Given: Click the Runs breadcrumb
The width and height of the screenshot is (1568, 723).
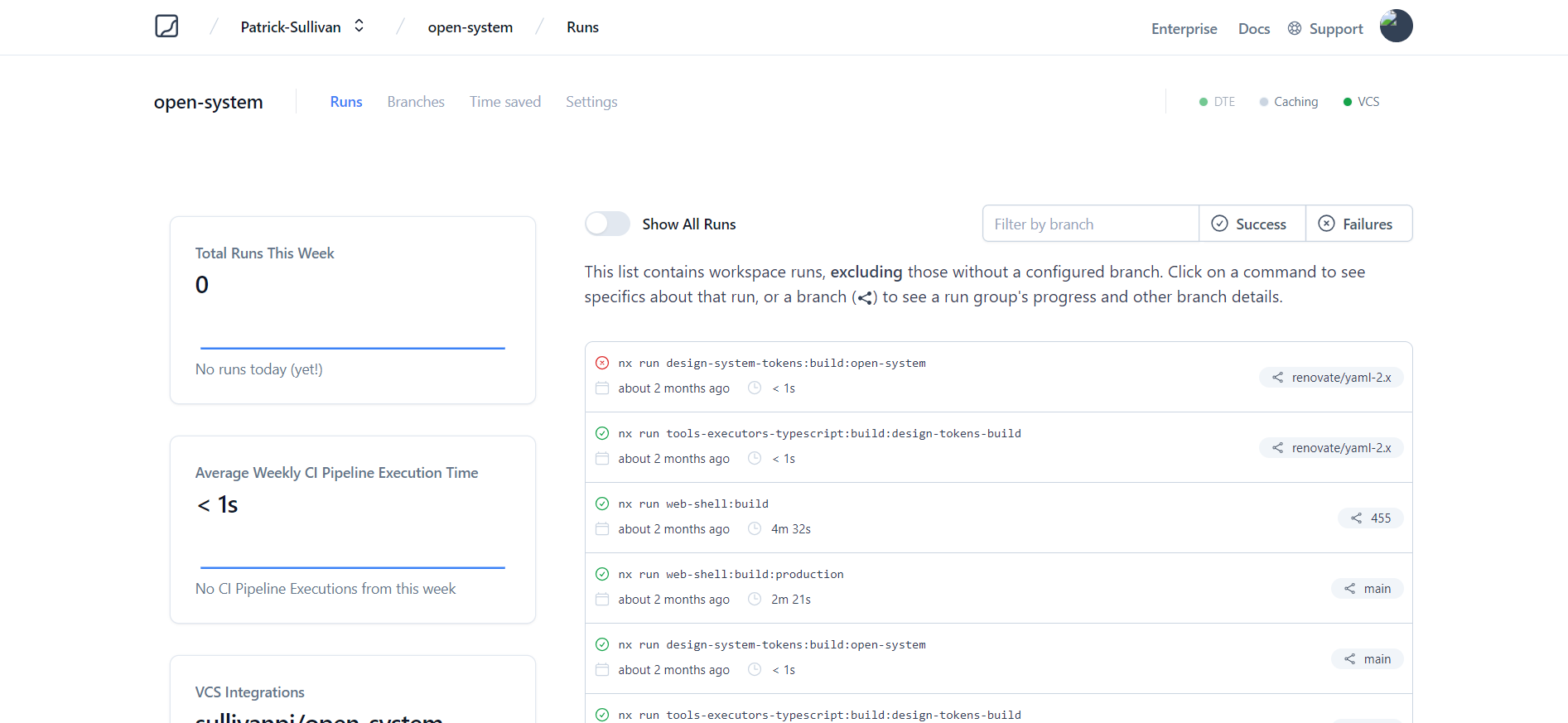Looking at the screenshot, I should pos(582,27).
